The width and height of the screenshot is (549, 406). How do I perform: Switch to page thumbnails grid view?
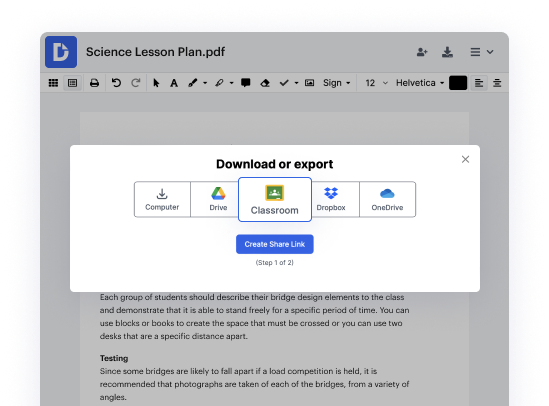[53, 83]
